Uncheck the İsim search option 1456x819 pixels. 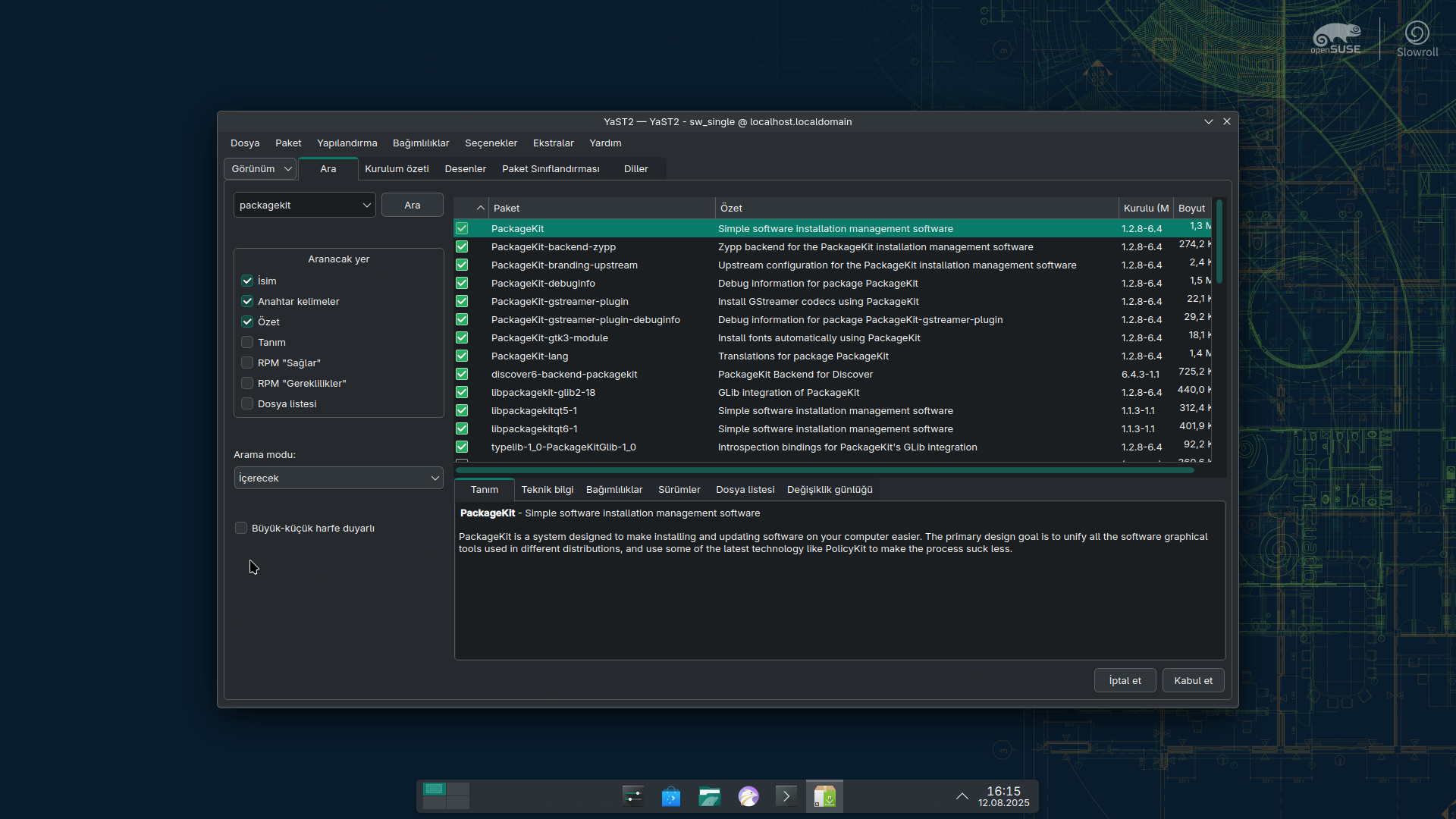pyautogui.click(x=247, y=281)
